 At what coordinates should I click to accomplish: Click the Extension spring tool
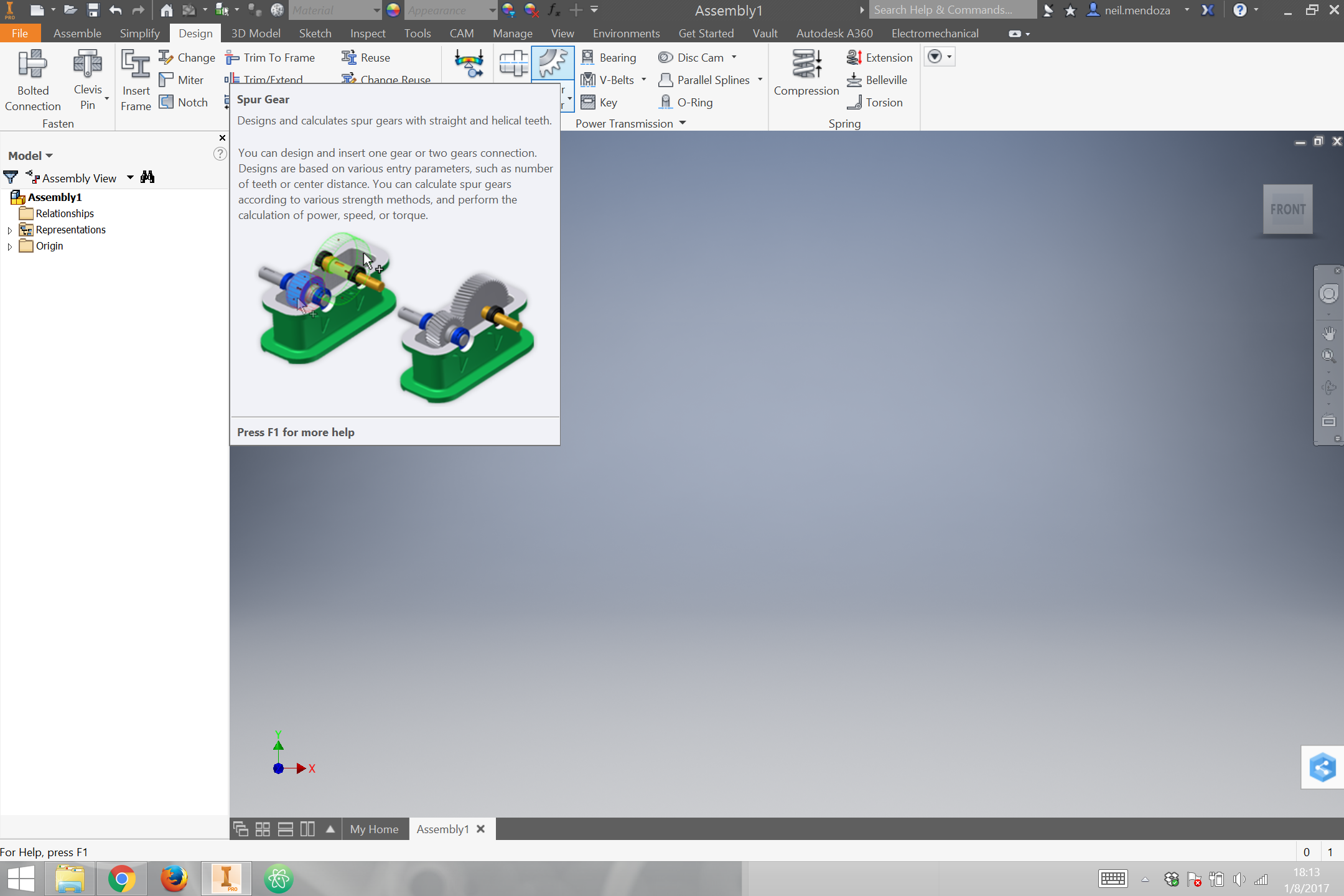[879, 57]
